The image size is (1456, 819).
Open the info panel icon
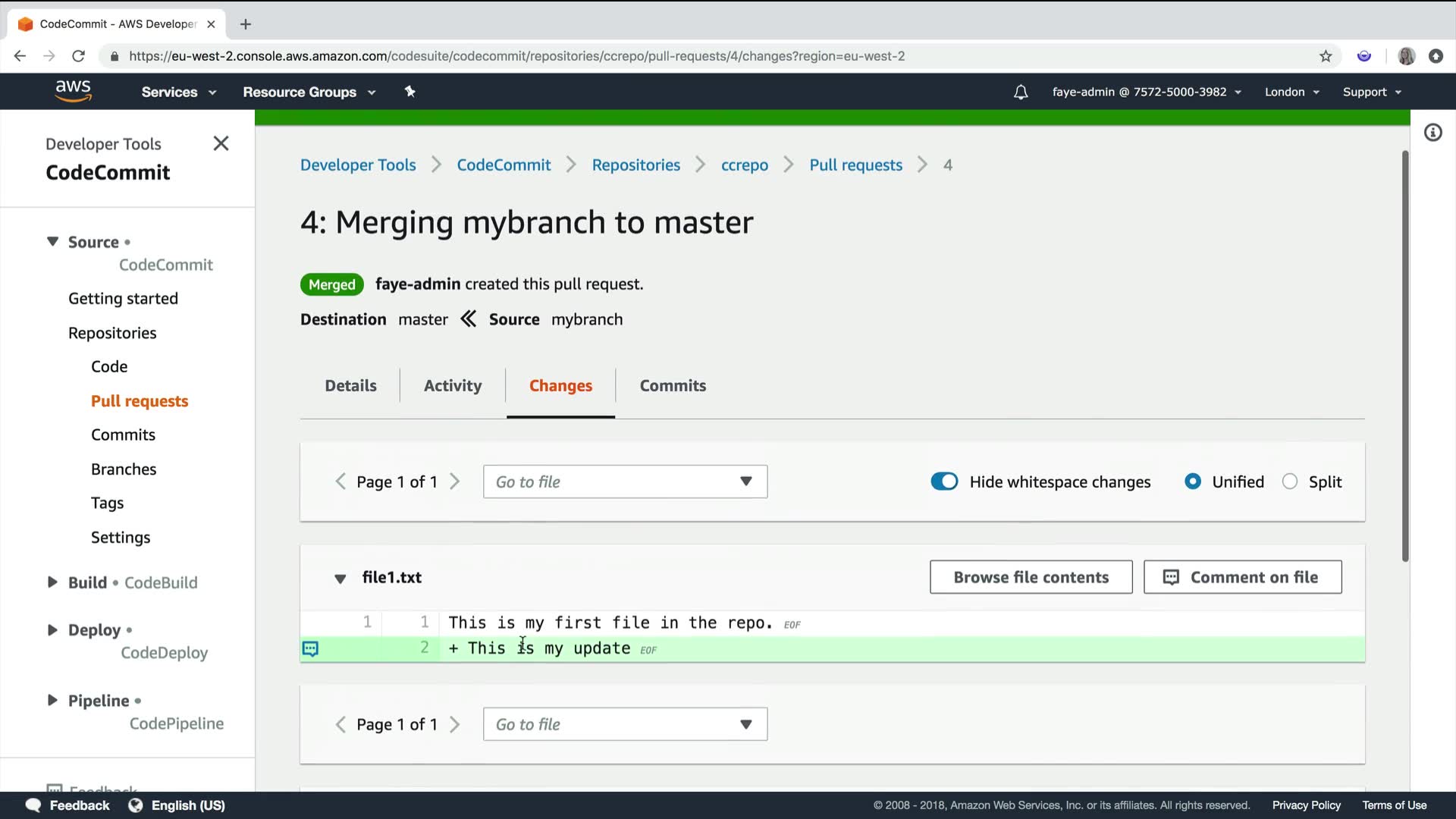[1432, 133]
